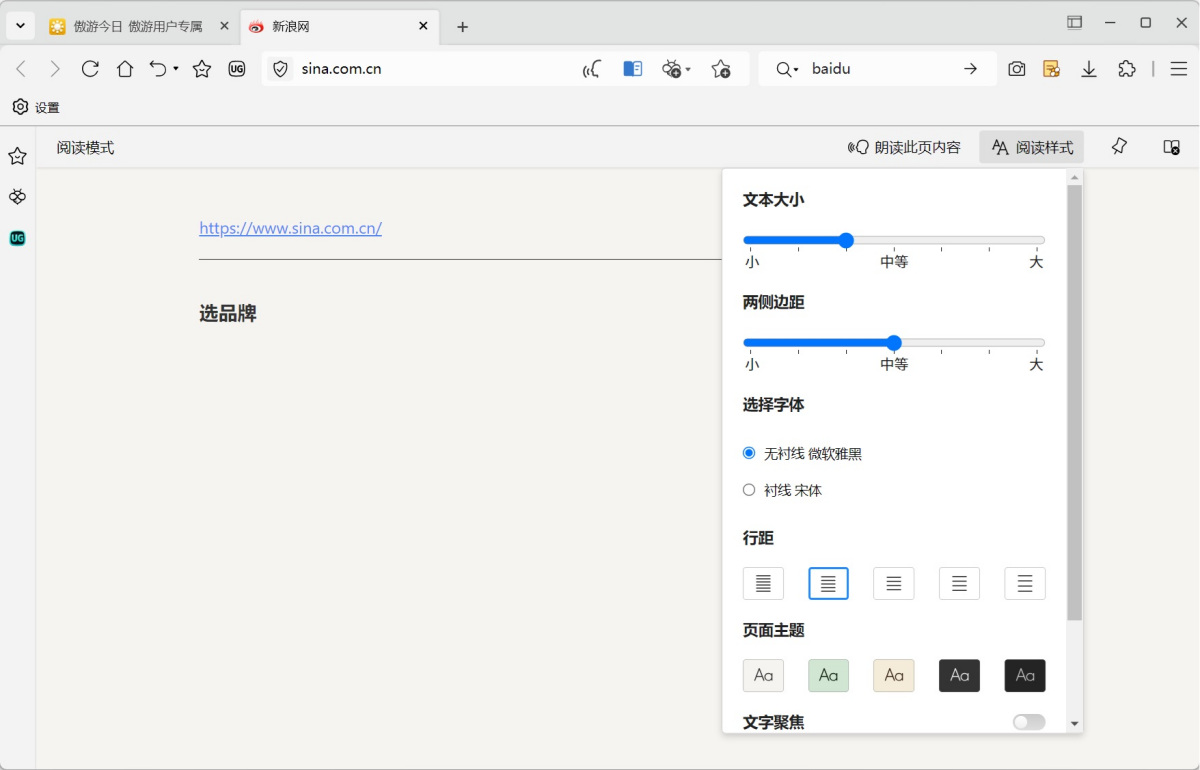
Task: Open favorites from the left sidebar
Action: (x=17, y=156)
